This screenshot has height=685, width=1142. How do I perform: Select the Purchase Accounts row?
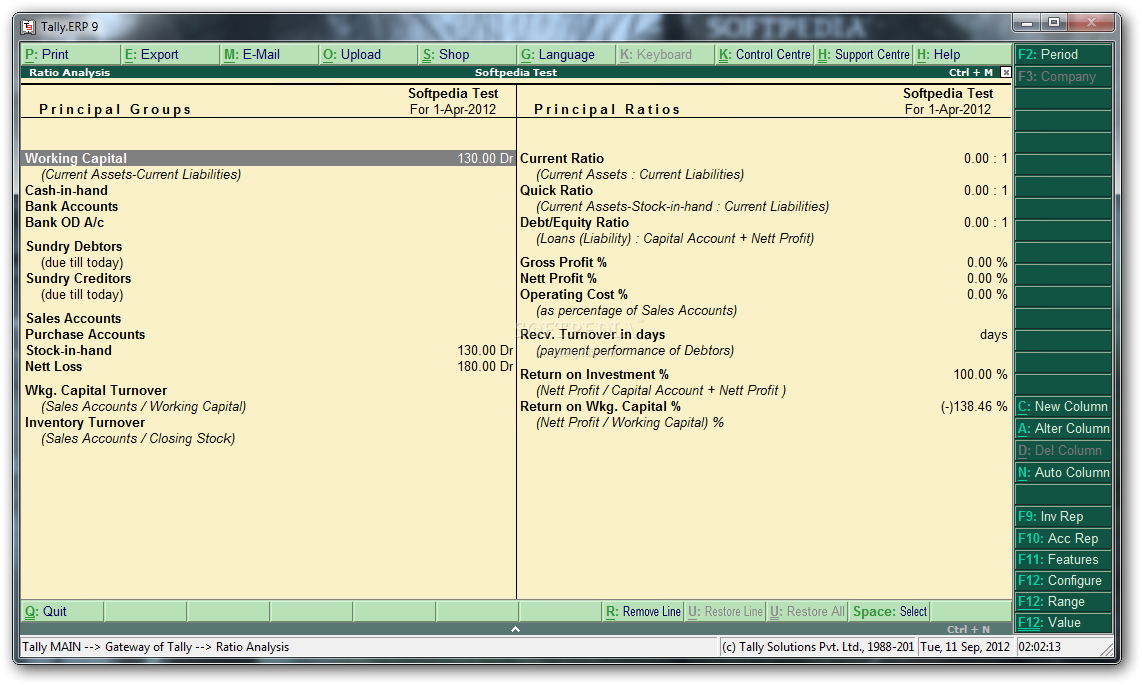pyautogui.click(x=269, y=335)
